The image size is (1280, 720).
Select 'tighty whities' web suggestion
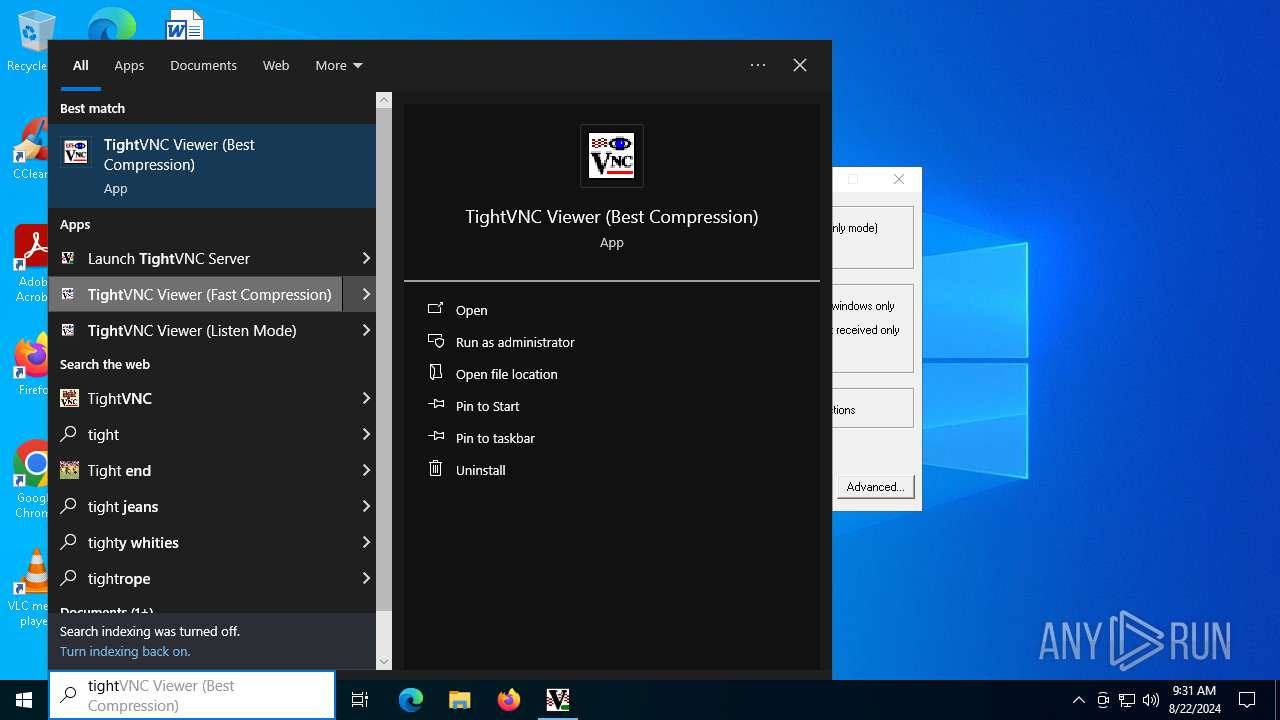(x=196, y=542)
